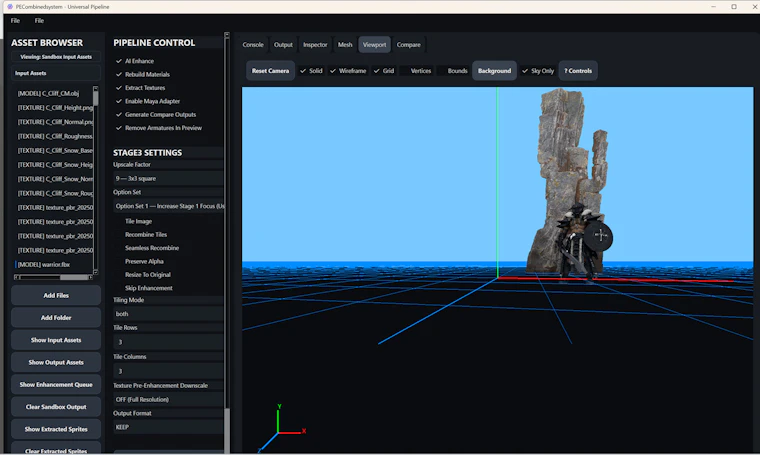Select the warrior.fbx model asset
This screenshot has width=760, height=455.
(x=53, y=265)
